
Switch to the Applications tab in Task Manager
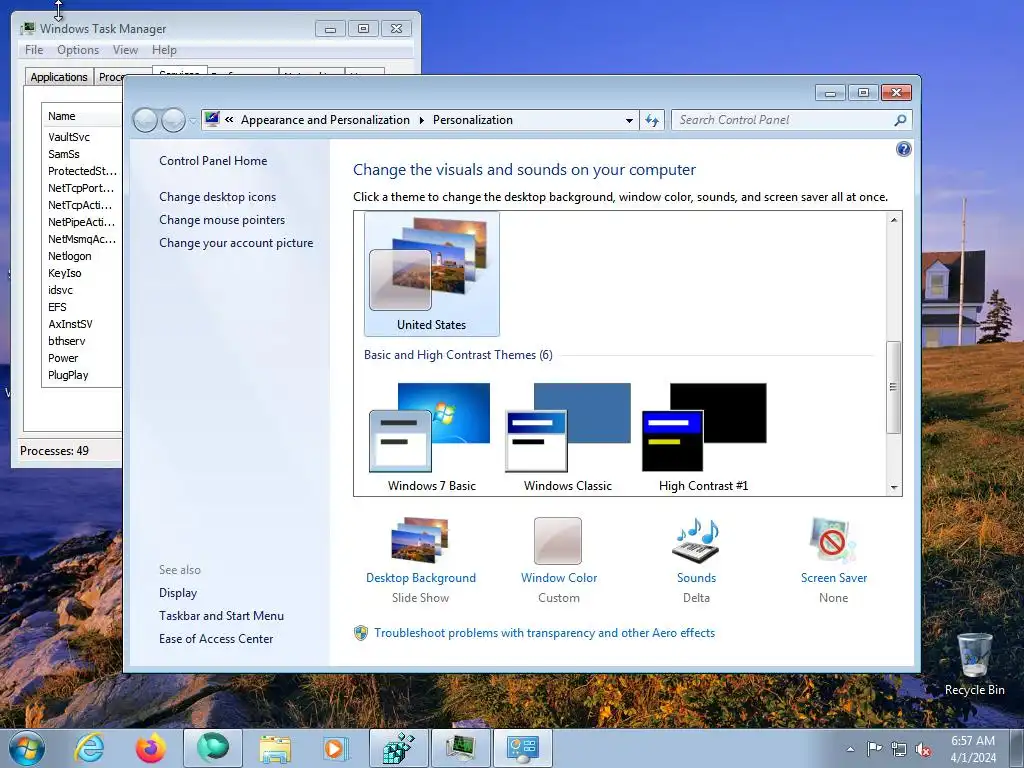point(59,77)
